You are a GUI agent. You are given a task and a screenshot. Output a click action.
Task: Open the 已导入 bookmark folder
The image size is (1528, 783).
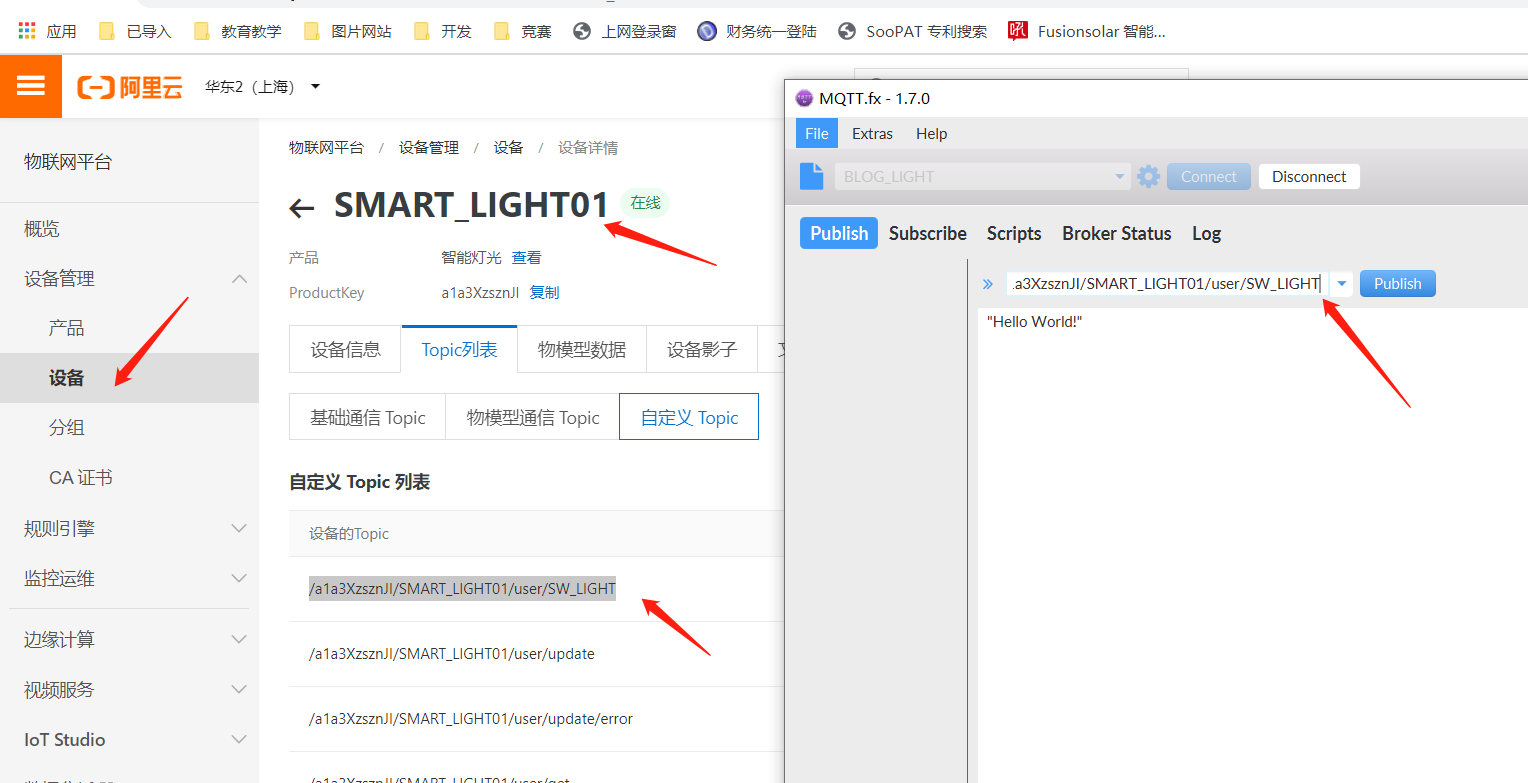(135, 31)
